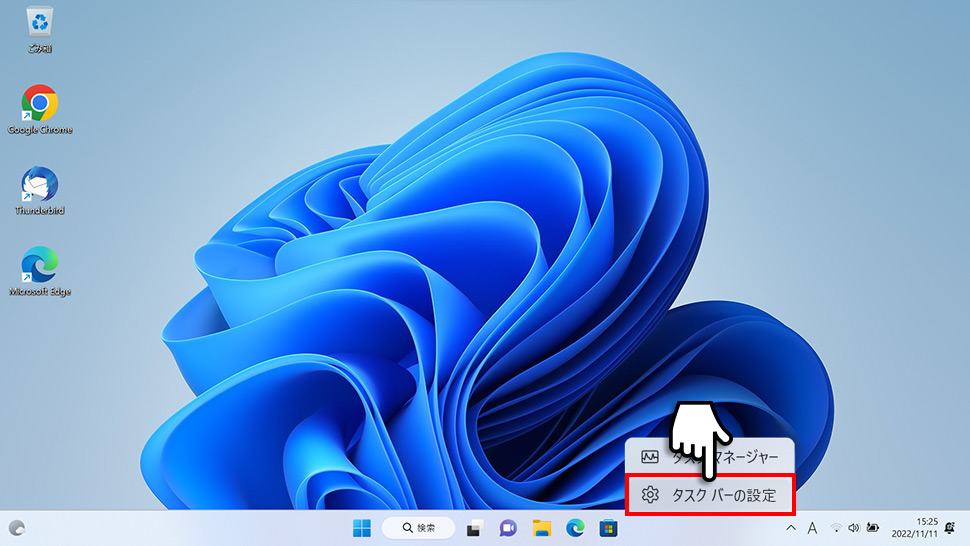Click the Windows Start button
970x546 pixels.
point(361,527)
